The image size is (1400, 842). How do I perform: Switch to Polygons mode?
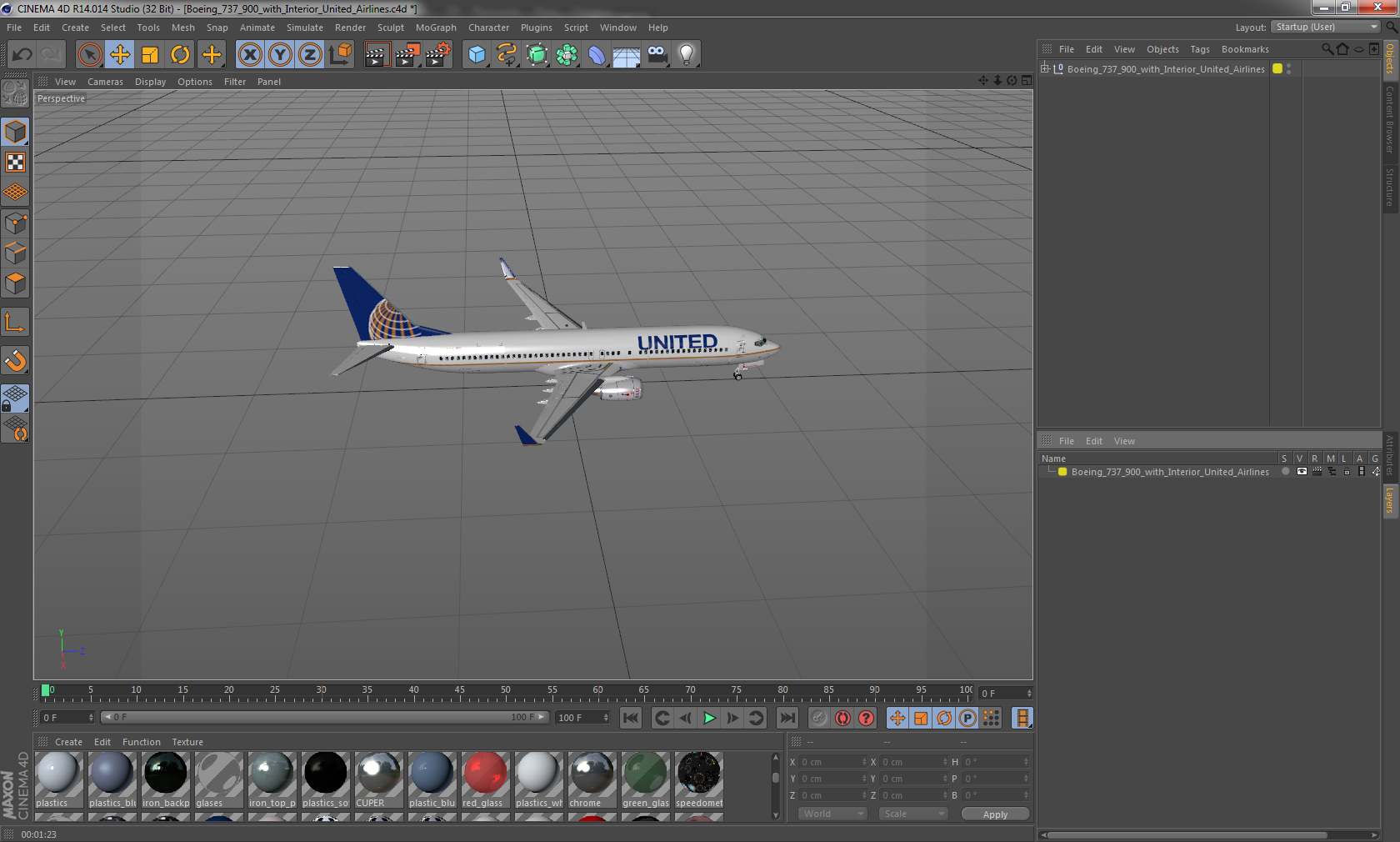point(15,283)
